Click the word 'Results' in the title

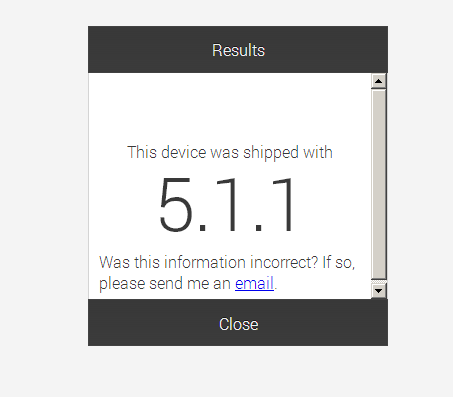pyautogui.click(x=238, y=50)
